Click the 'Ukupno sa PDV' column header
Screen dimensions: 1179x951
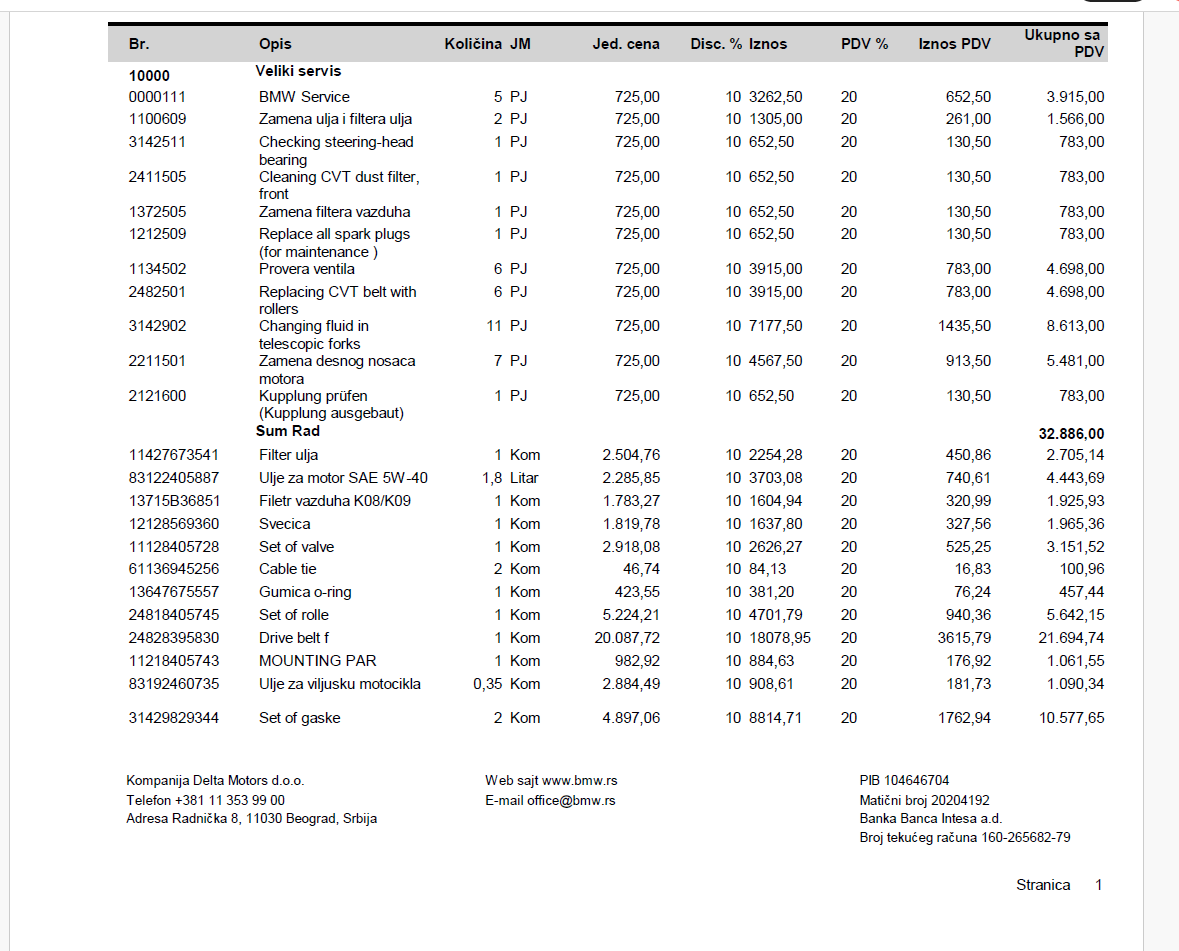(1063, 44)
